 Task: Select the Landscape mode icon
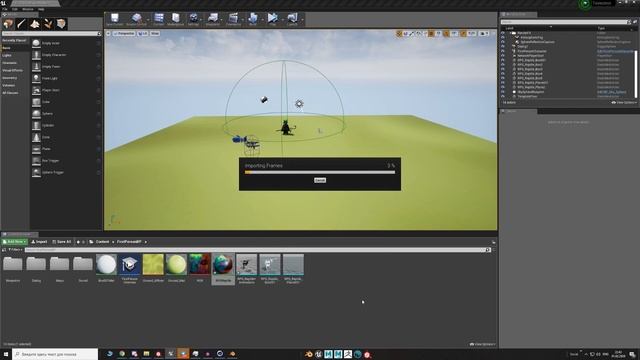tap(35, 24)
